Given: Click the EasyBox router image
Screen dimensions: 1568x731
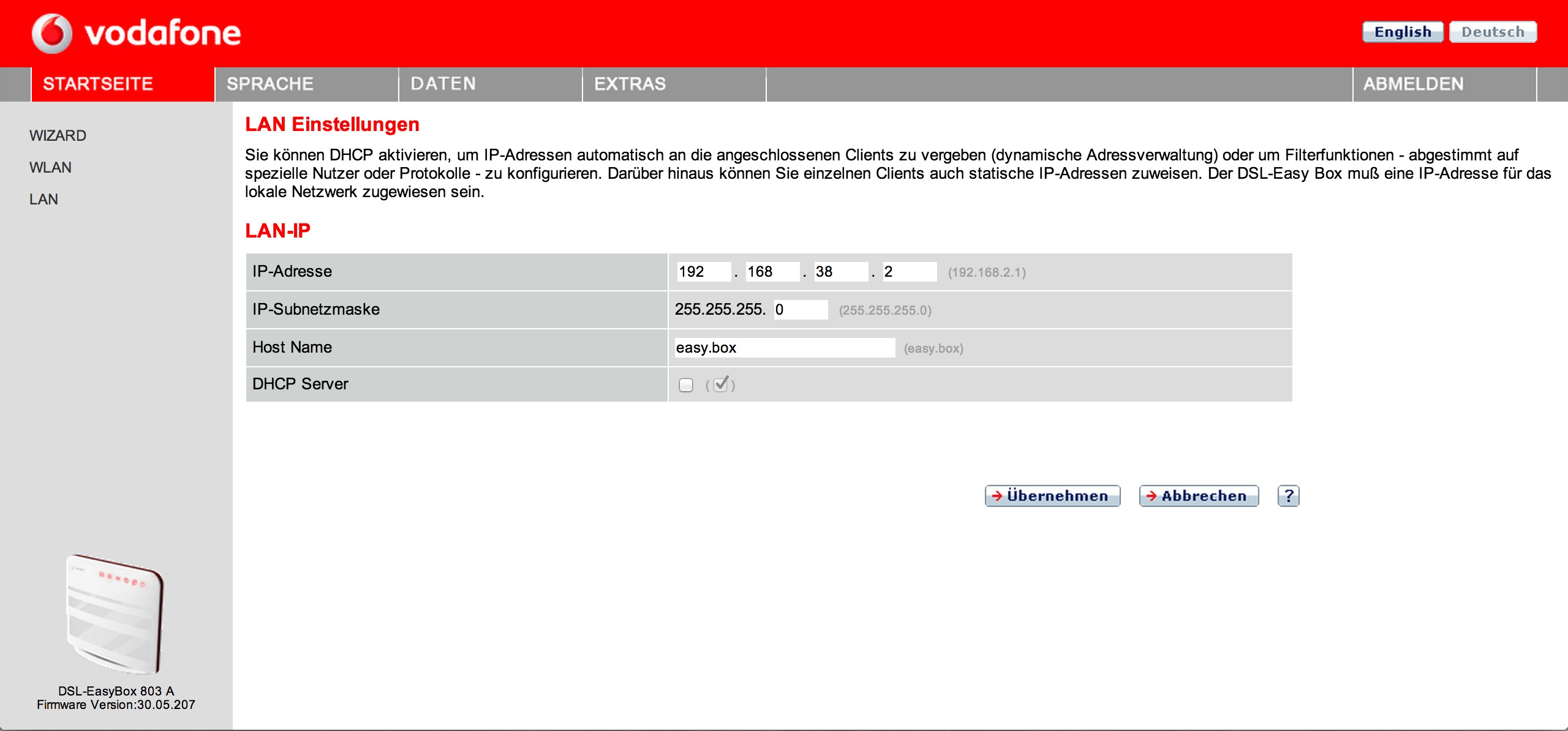Looking at the screenshot, I should 115,613.
